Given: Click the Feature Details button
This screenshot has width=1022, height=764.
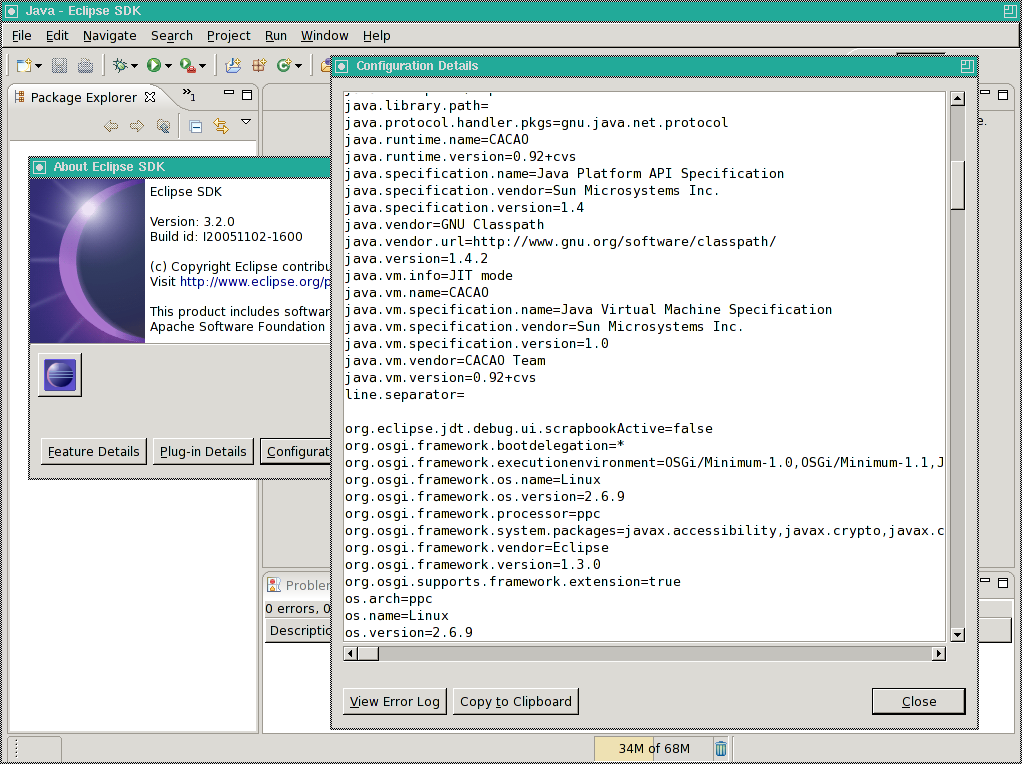Looking at the screenshot, I should pyautogui.click(x=94, y=452).
